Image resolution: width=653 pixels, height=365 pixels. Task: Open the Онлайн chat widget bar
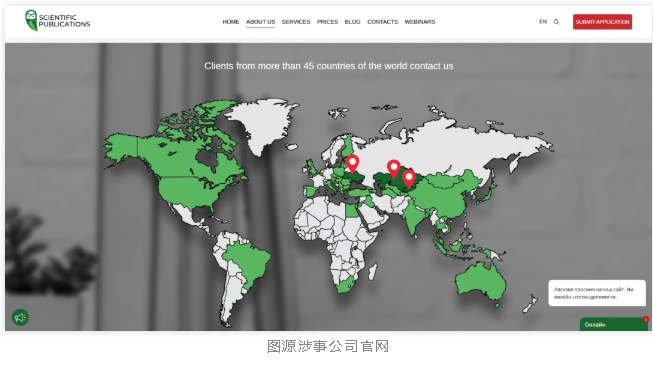click(x=613, y=324)
